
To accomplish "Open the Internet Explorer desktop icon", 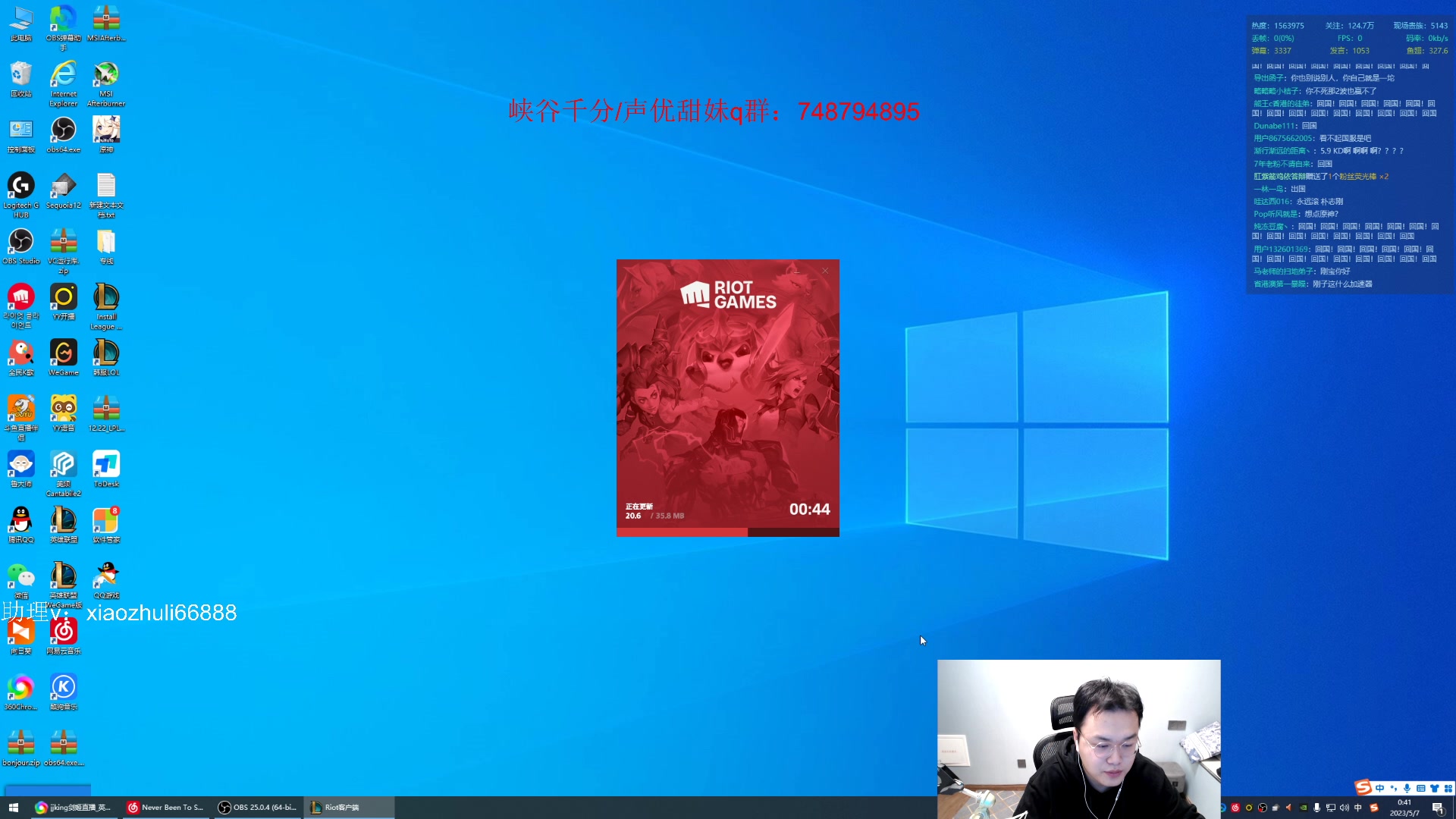I will pyautogui.click(x=64, y=76).
